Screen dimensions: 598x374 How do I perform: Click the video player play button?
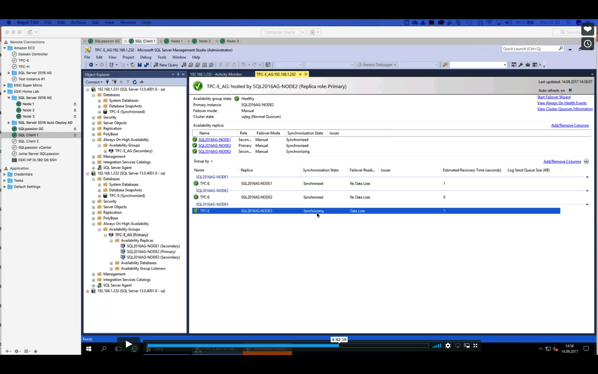(129, 344)
